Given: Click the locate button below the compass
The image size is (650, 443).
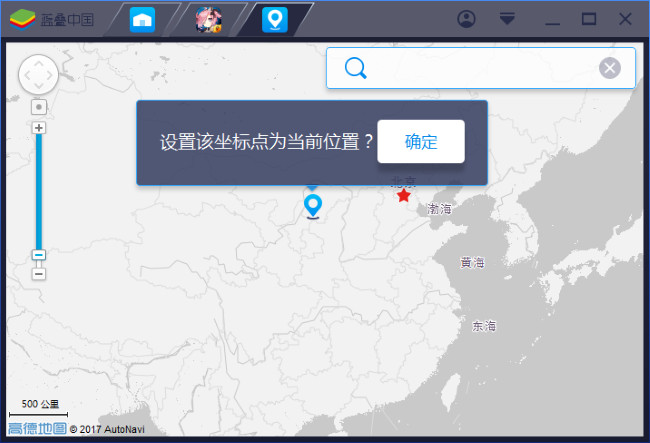Looking at the screenshot, I should [x=39, y=106].
